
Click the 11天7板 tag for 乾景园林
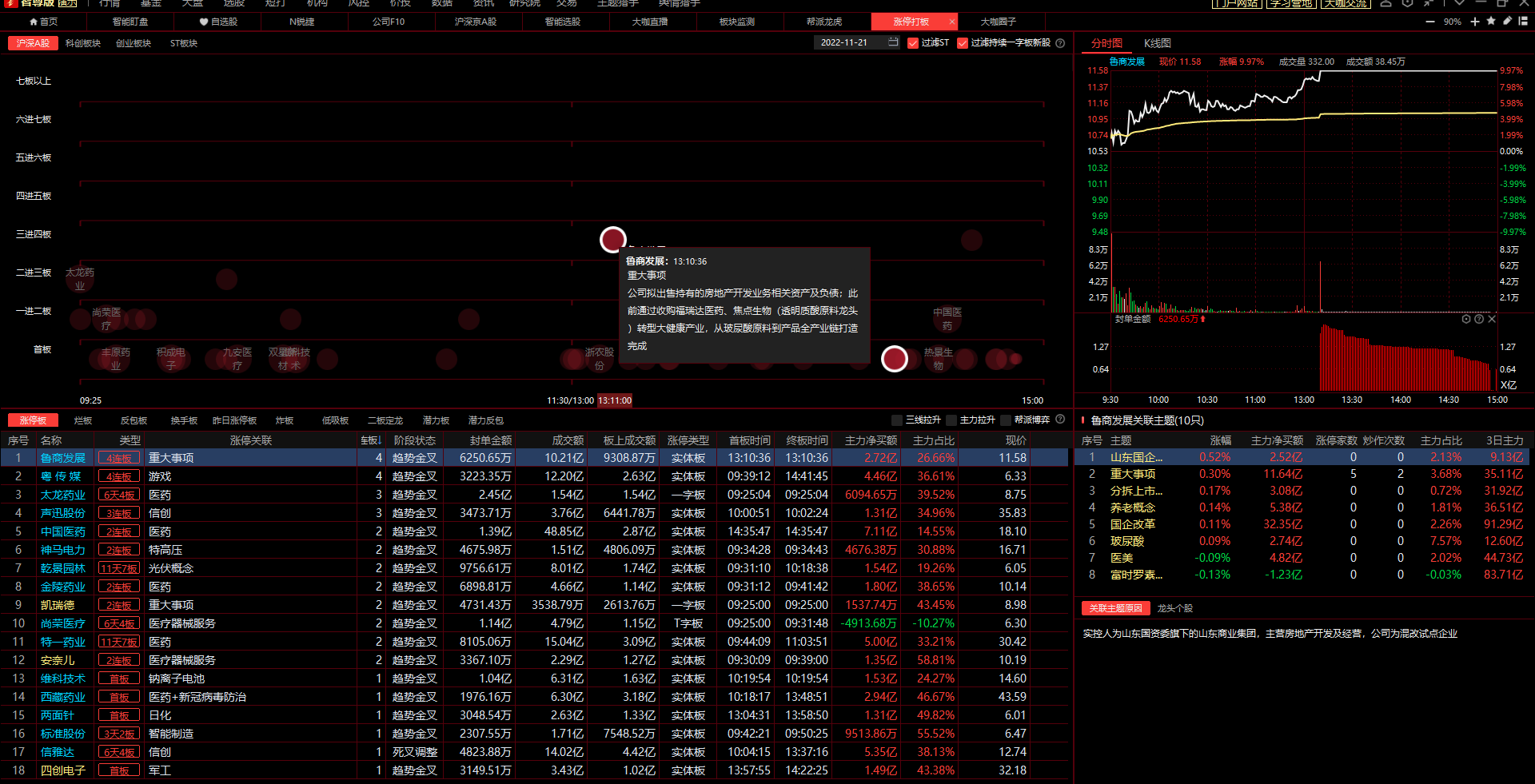tap(118, 568)
